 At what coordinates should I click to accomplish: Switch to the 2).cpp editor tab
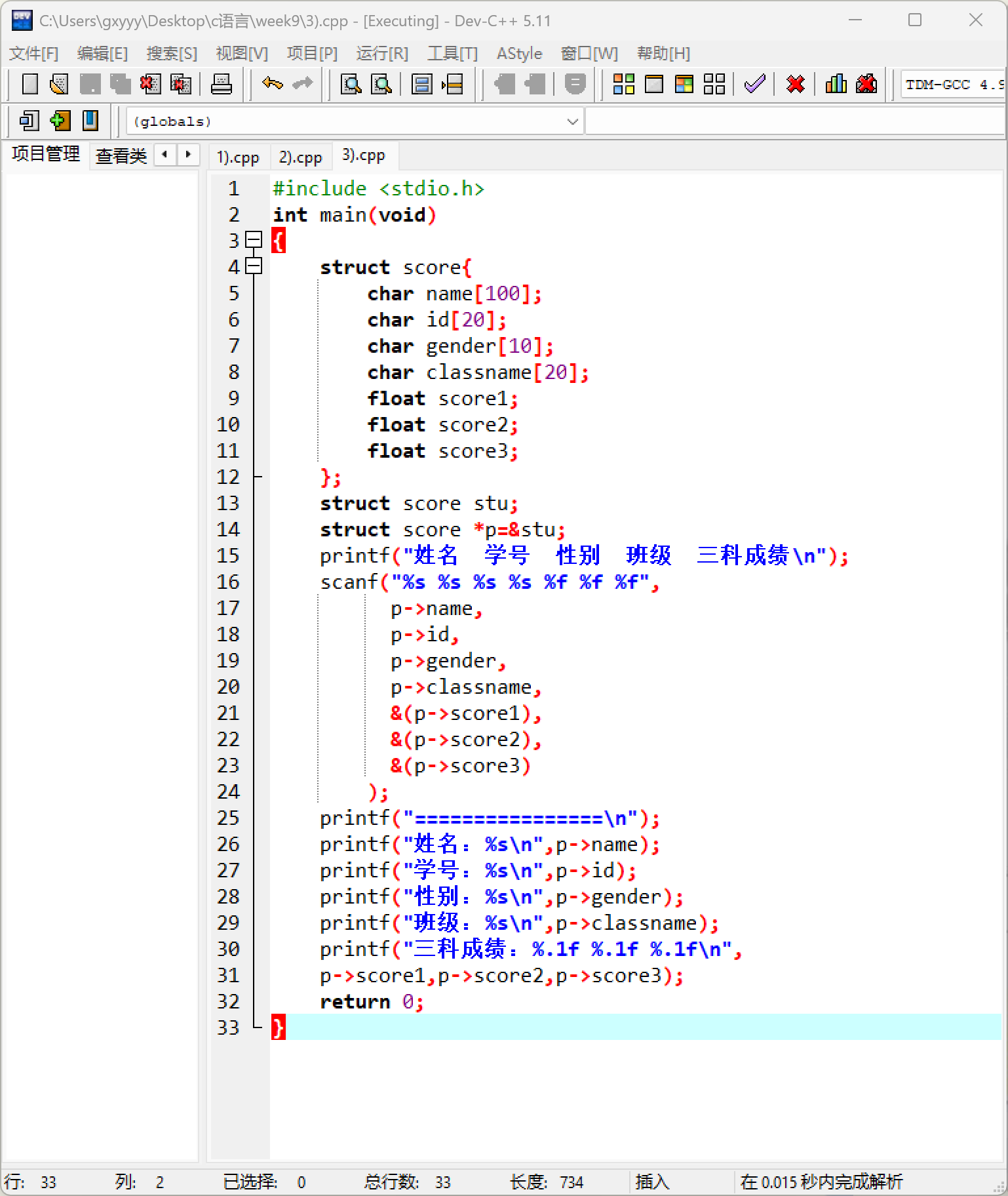(300, 157)
